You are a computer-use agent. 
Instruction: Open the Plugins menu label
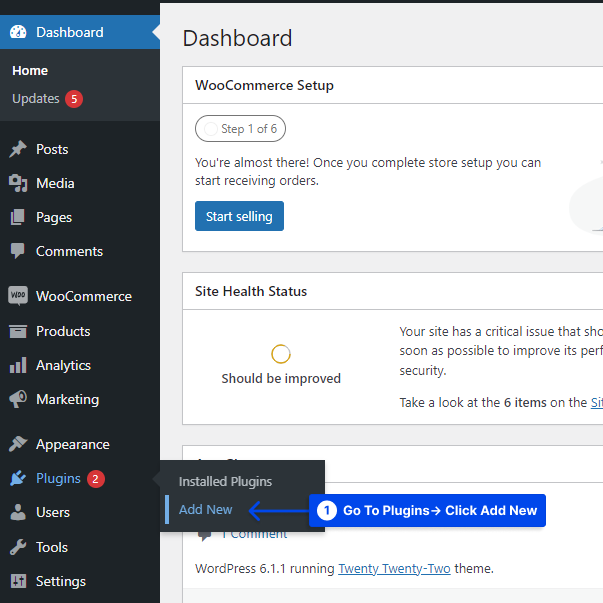(58, 478)
